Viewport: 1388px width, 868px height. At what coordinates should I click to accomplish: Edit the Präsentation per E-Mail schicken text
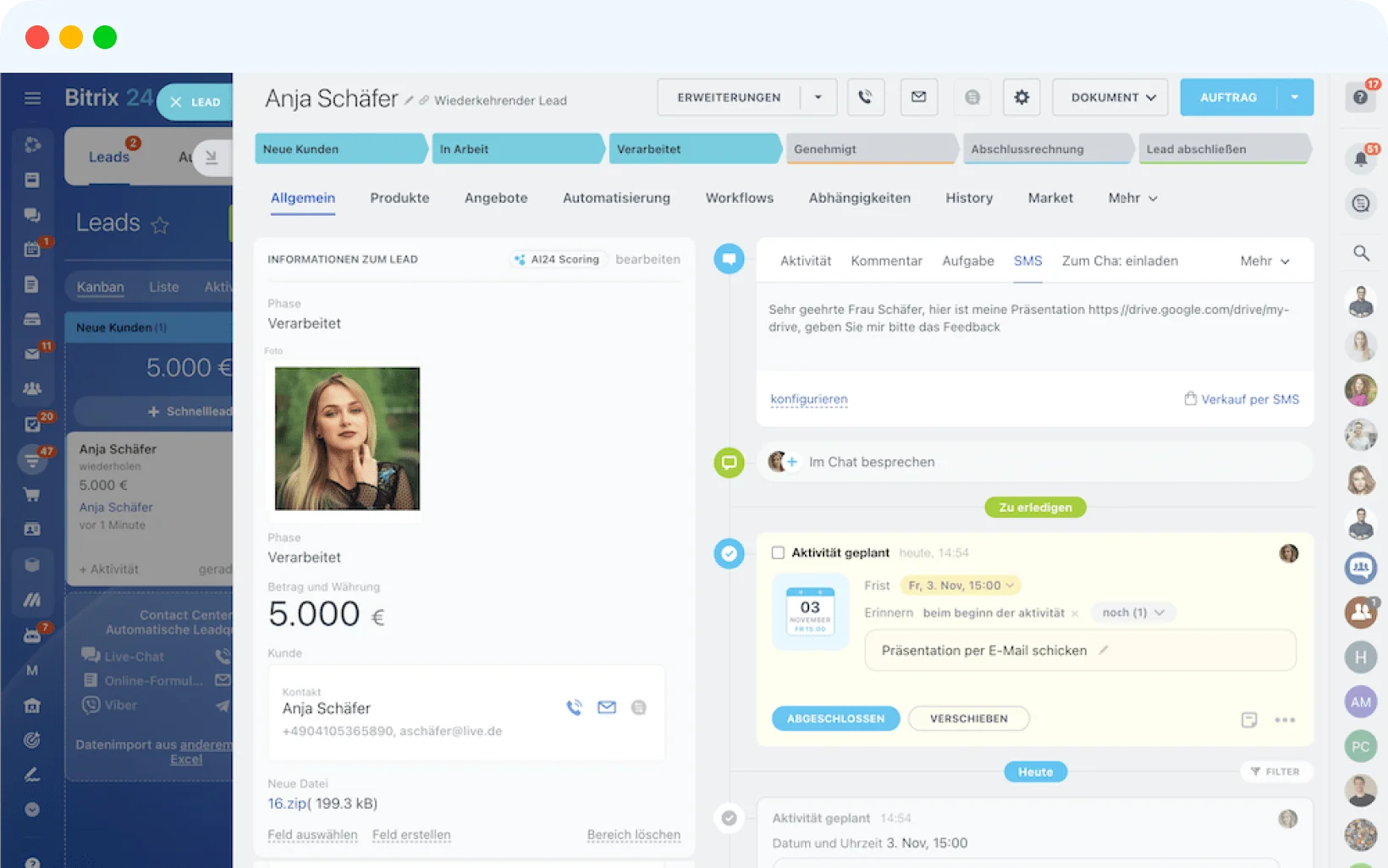(x=1104, y=651)
